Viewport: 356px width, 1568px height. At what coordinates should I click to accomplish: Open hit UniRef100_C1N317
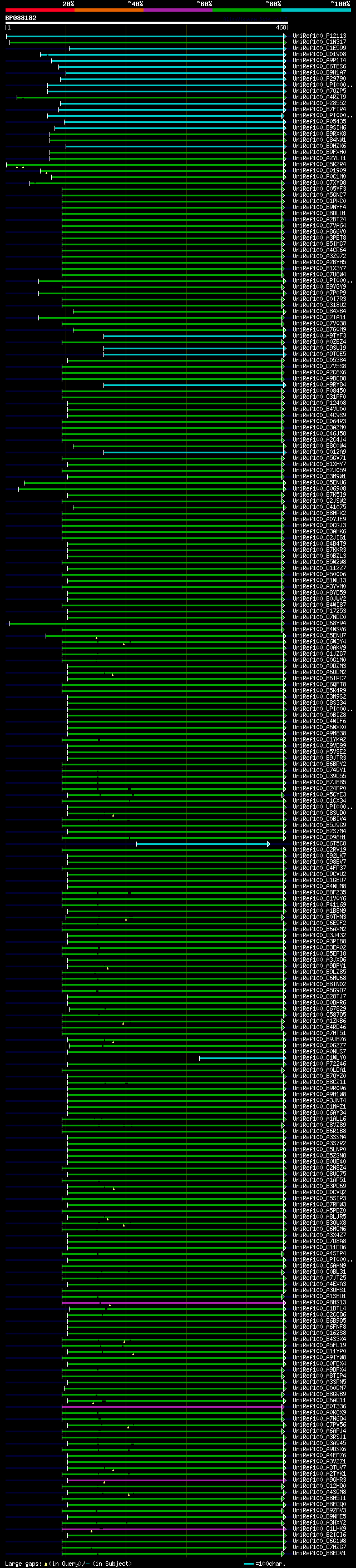pos(319,42)
